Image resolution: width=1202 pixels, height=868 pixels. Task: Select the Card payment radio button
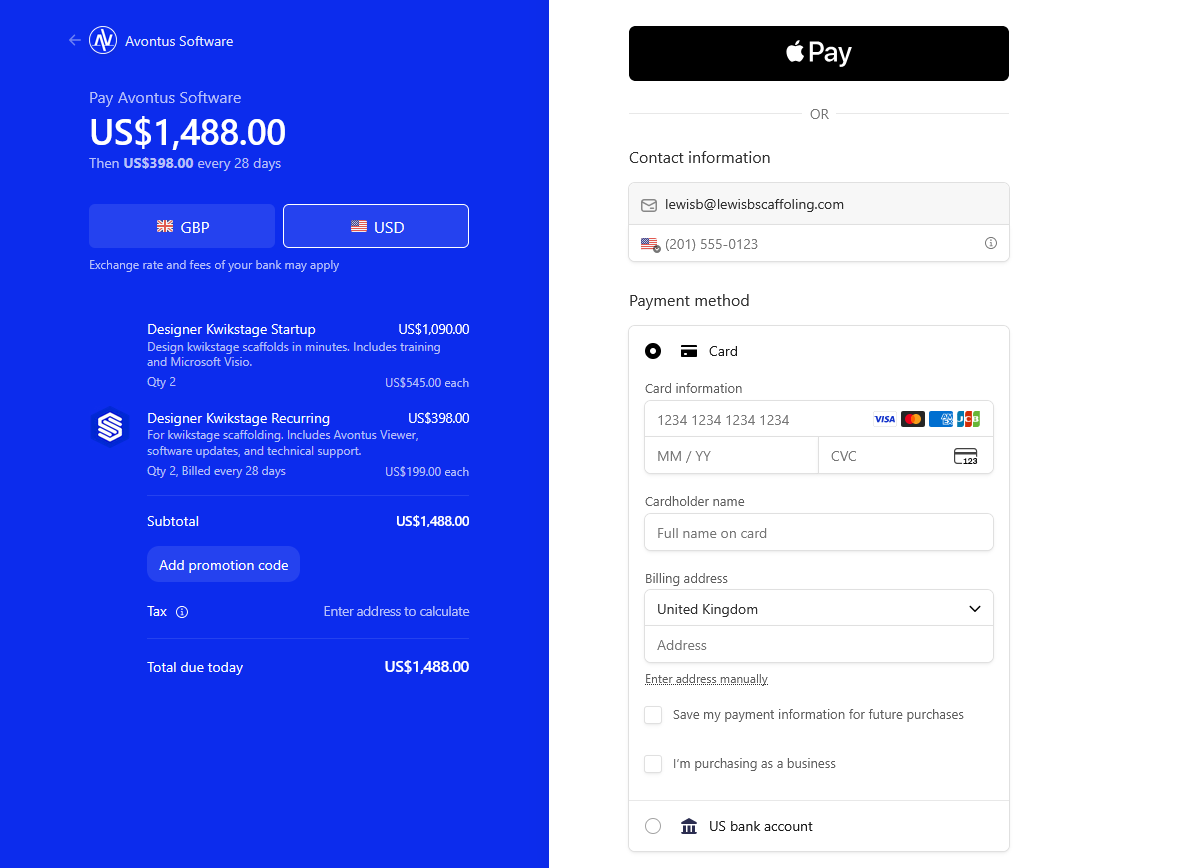[653, 351]
